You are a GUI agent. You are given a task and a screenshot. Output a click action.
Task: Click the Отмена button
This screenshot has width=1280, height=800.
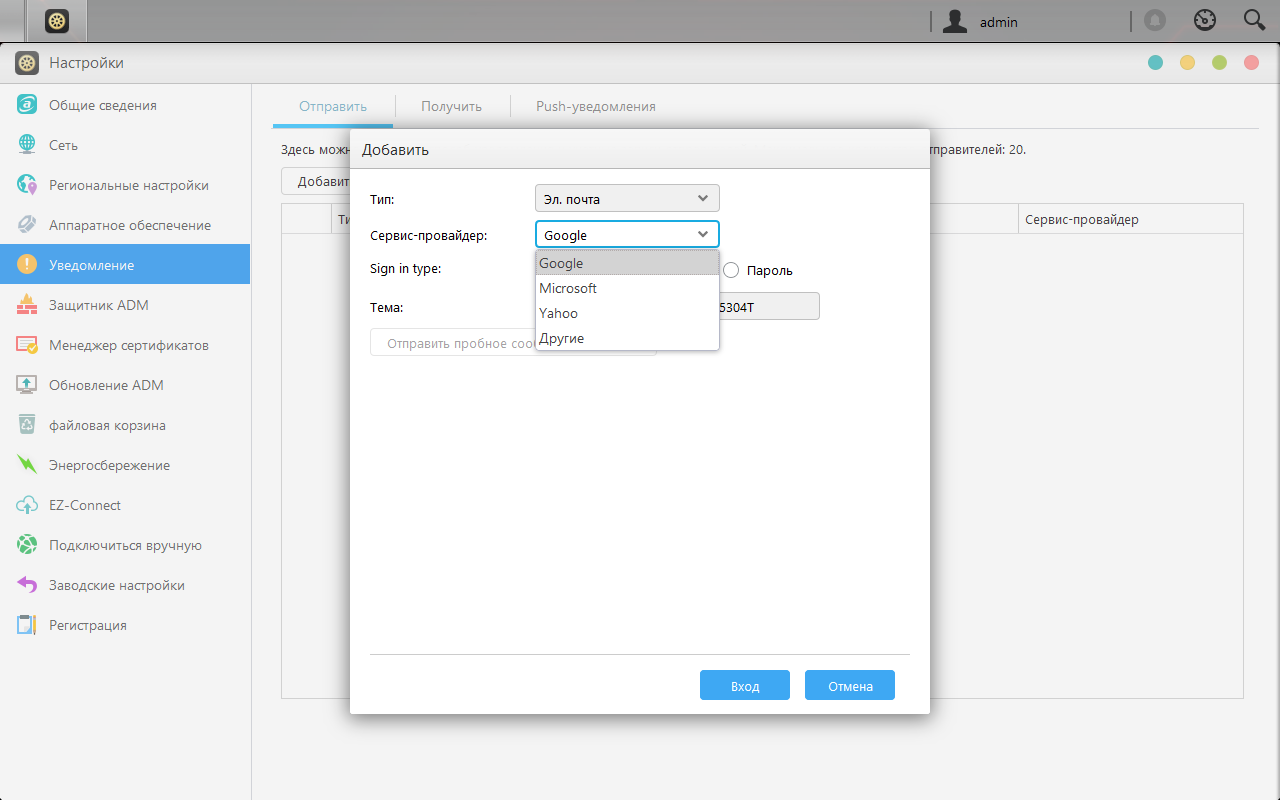coord(850,685)
